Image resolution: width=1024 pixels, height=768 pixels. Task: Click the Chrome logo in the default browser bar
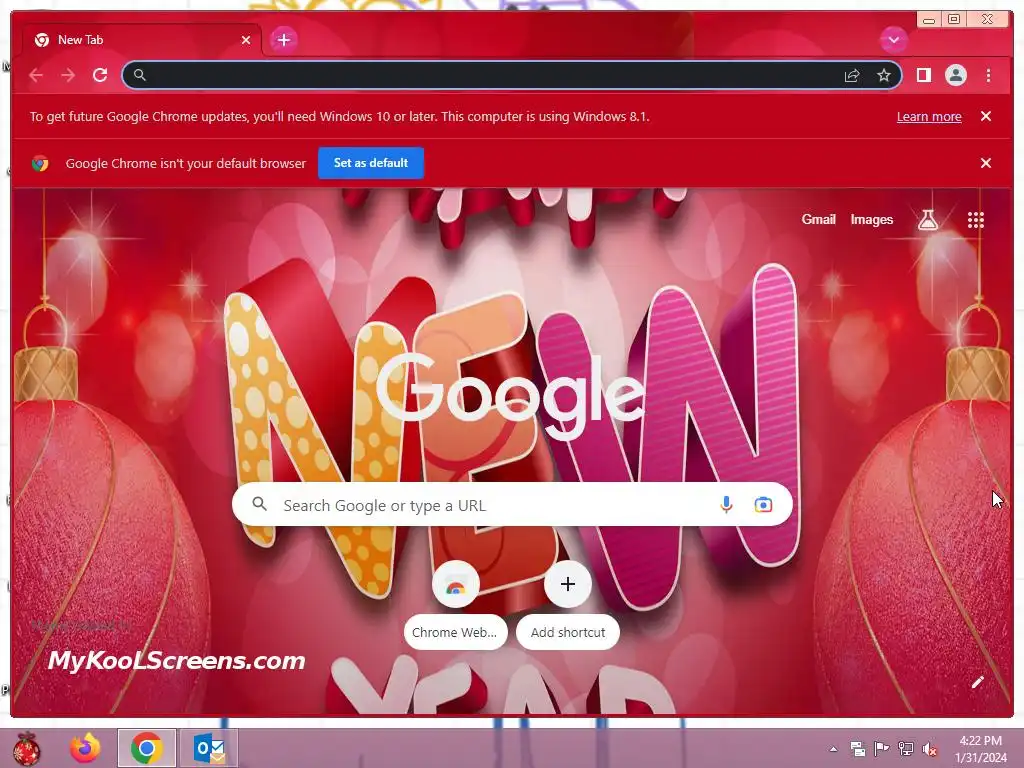[x=40, y=163]
